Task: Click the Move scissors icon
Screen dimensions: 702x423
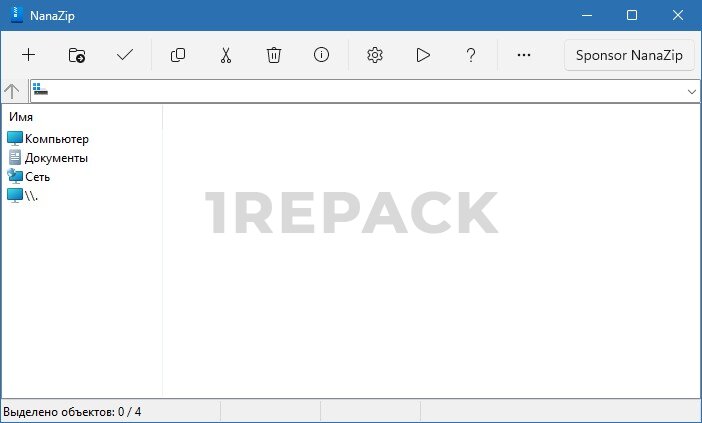Action: [x=226, y=55]
